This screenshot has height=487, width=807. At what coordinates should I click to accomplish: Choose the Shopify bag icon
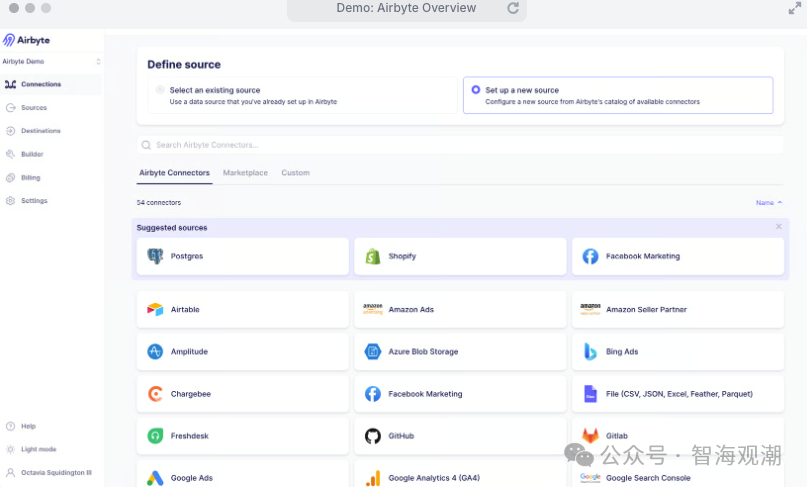click(373, 256)
